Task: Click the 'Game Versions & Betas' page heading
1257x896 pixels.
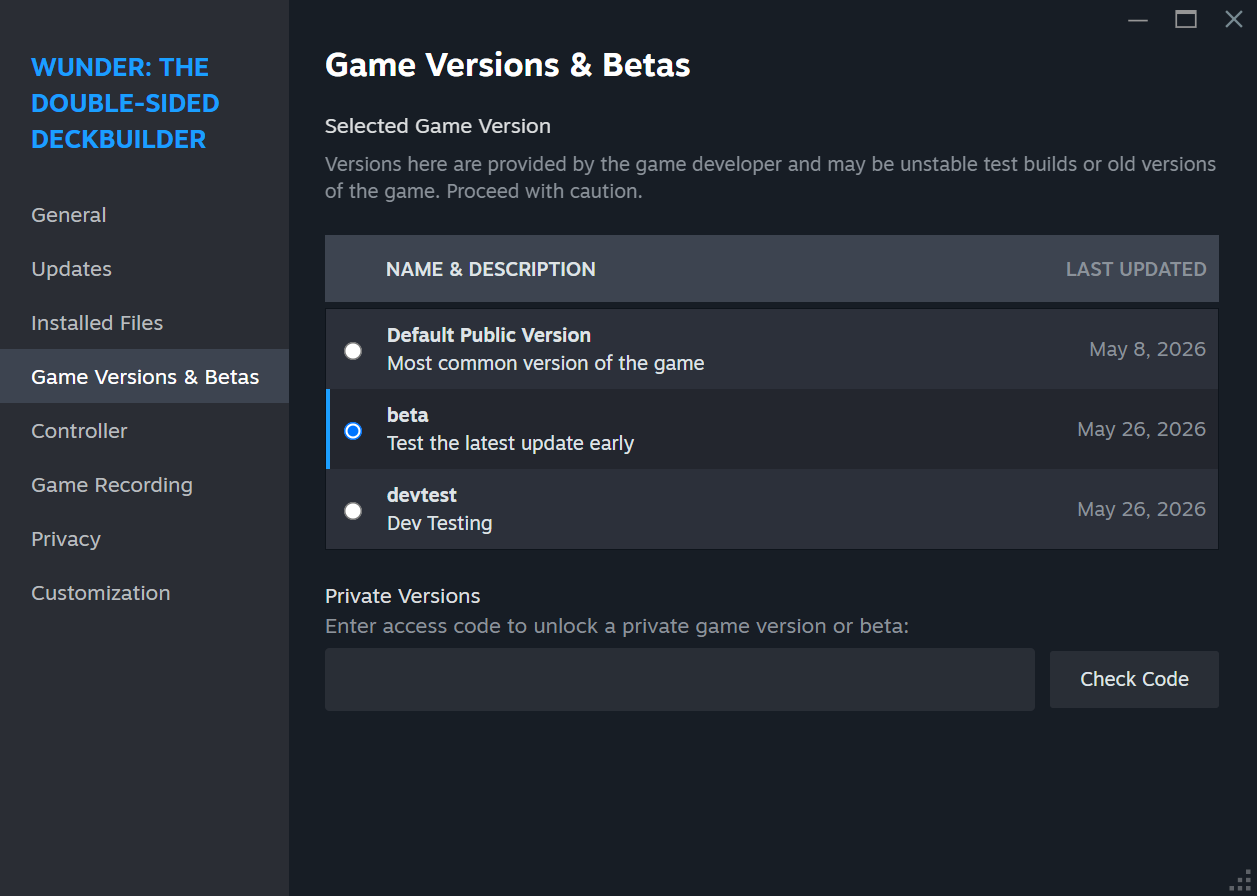Action: tap(508, 65)
